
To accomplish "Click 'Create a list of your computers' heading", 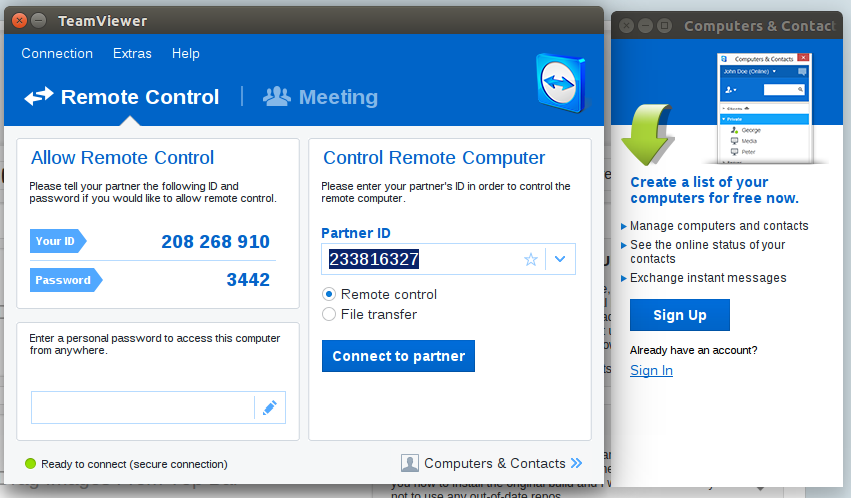I will point(714,190).
